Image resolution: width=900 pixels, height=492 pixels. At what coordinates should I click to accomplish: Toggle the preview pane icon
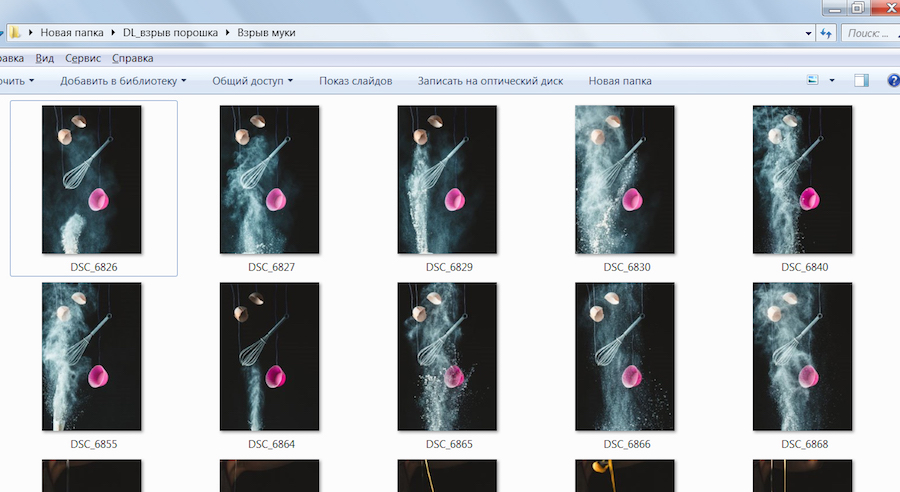click(x=861, y=80)
